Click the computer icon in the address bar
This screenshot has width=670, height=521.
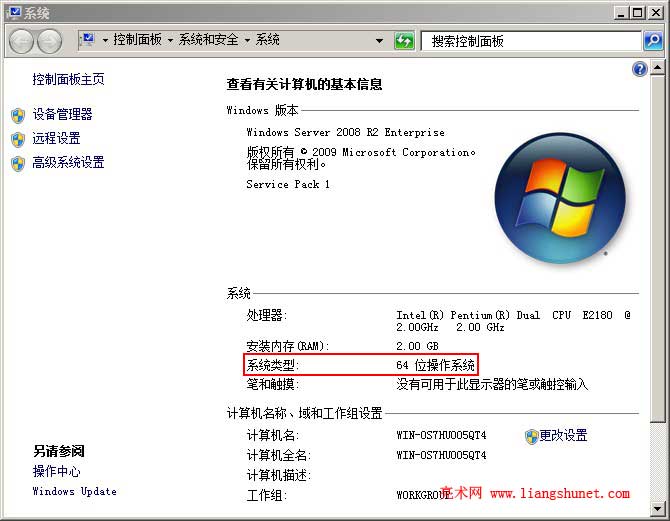click(x=88, y=40)
